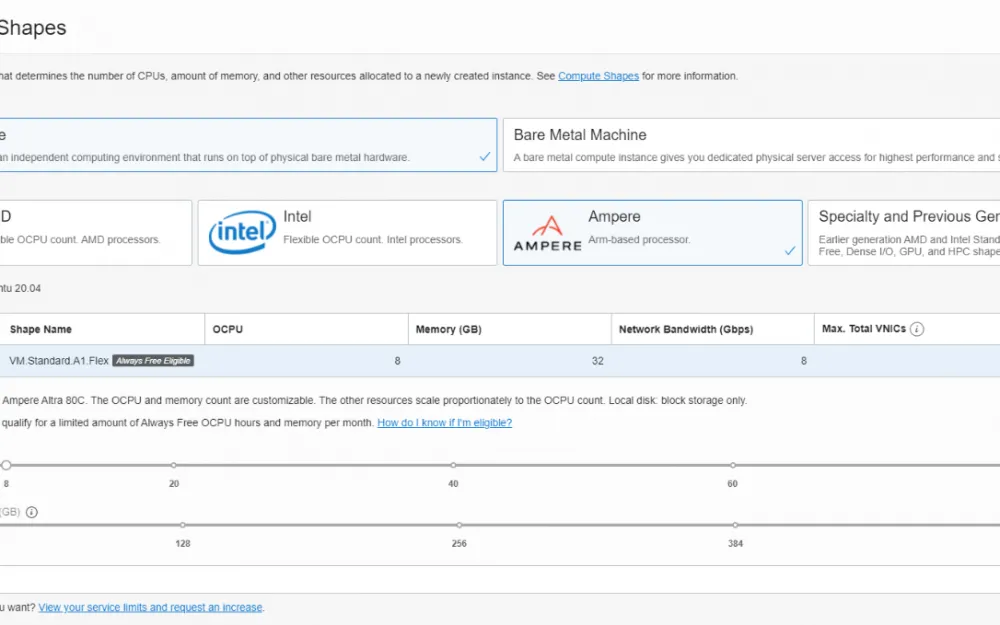This screenshot has height=625, width=1000.
Task: Choose the Ampere shape series card
Action: (x=652, y=233)
